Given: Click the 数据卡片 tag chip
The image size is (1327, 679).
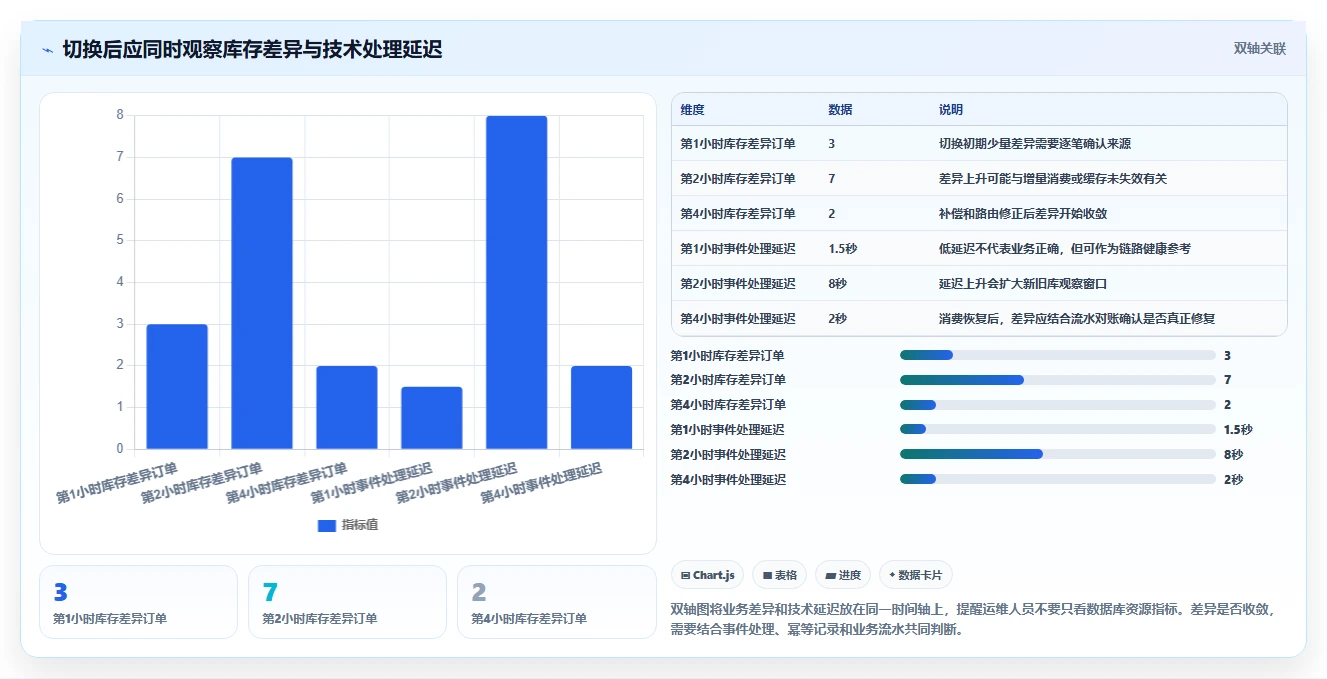Looking at the screenshot, I should pyautogui.click(x=915, y=575).
